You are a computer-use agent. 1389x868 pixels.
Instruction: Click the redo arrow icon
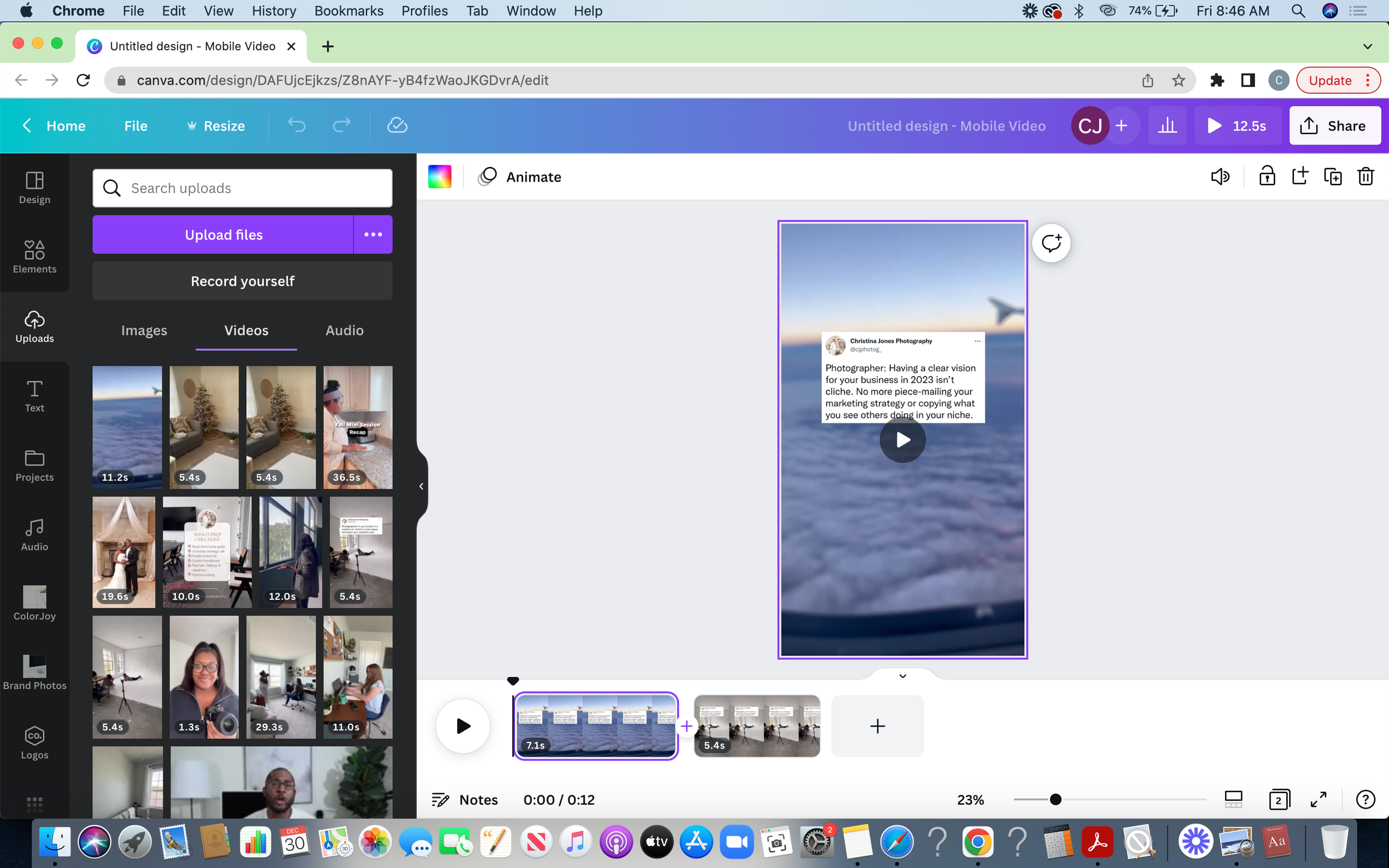[x=342, y=125]
